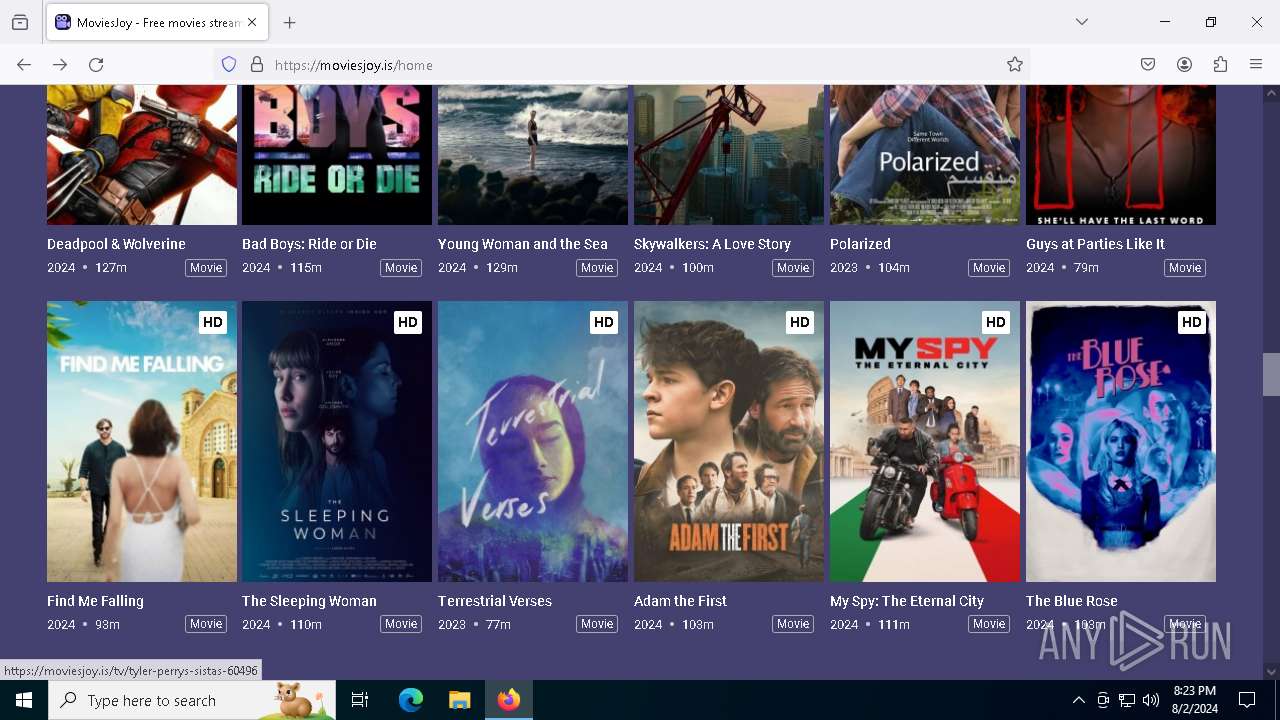The width and height of the screenshot is (1280, 720).
Task: Click Movie tag under Deadpool & Wolverine
Action: [206, 268]
